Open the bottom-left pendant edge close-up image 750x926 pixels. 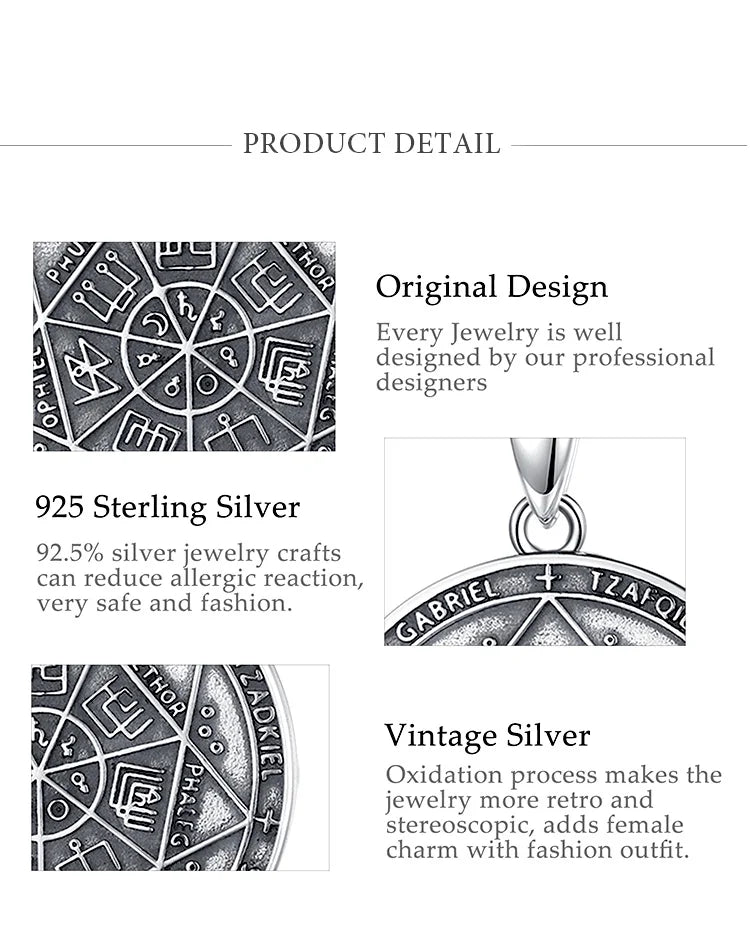click(180, 767)
